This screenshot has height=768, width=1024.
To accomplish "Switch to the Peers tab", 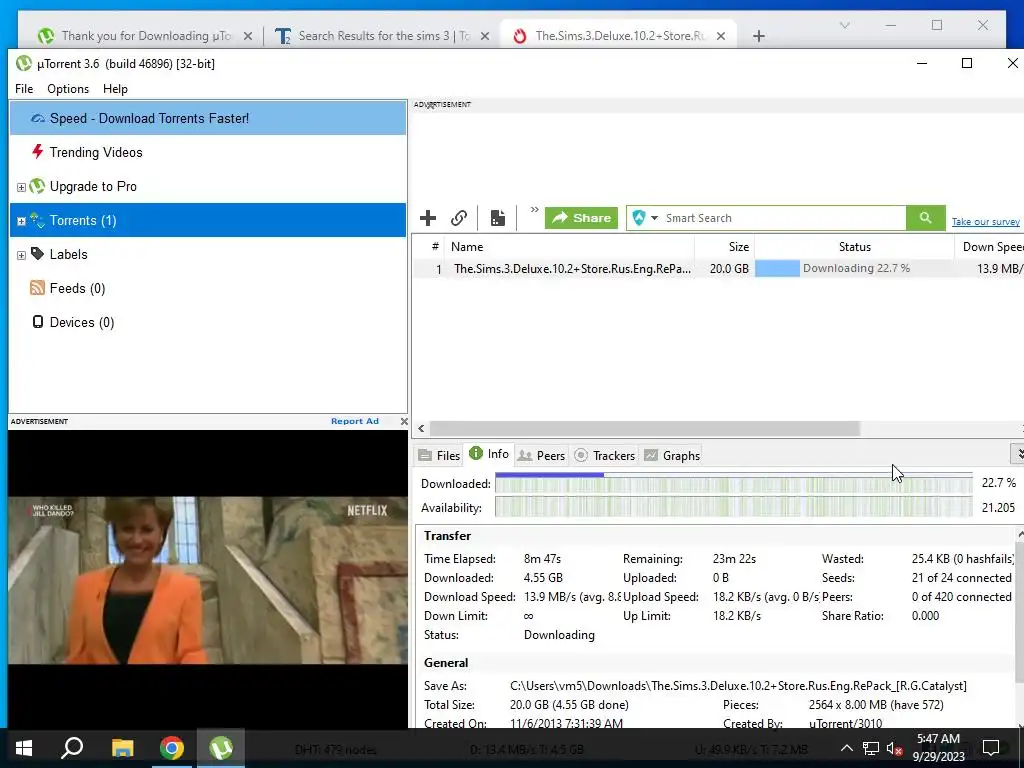I will [541, 455].
